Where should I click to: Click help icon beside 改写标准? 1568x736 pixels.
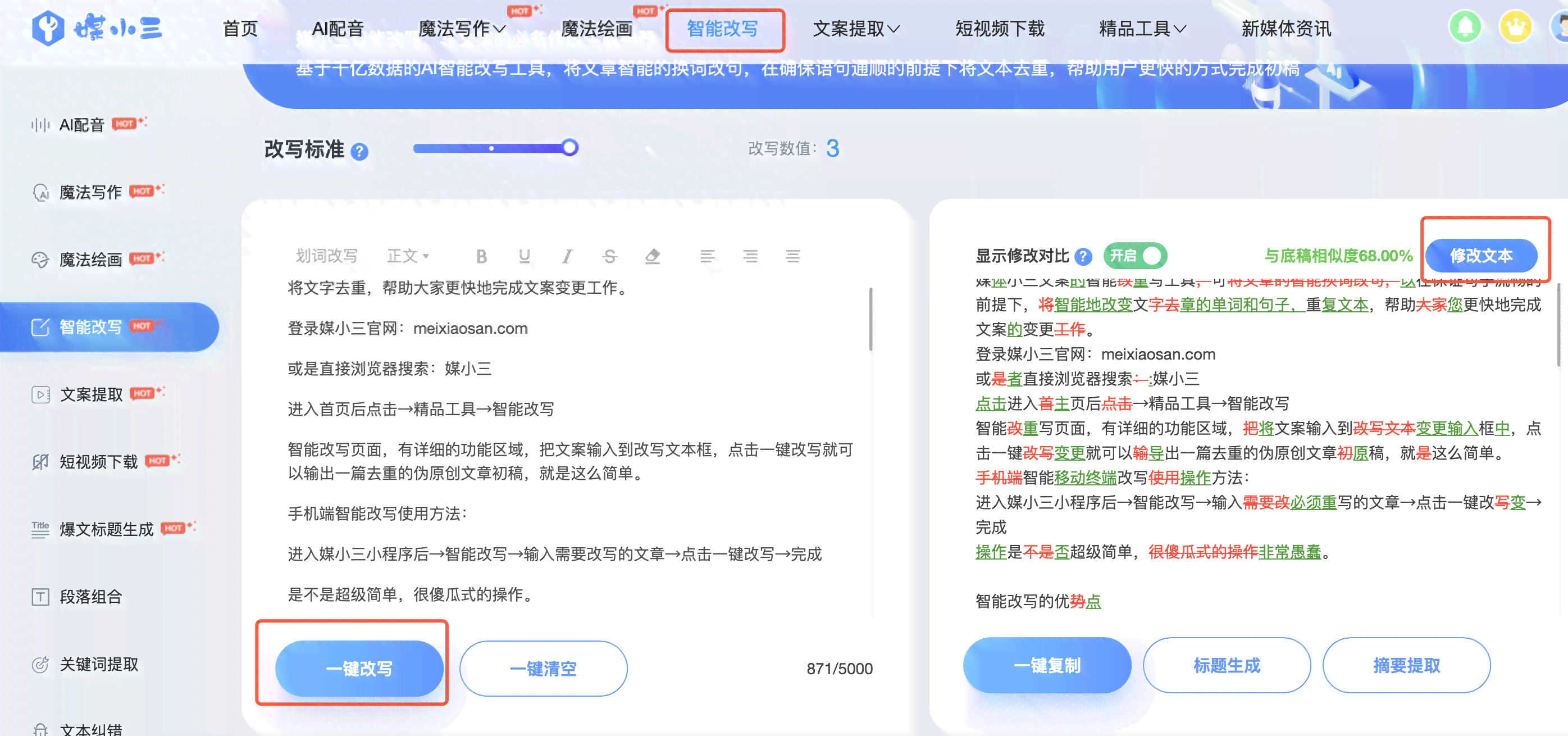click(x=360, y=151)
